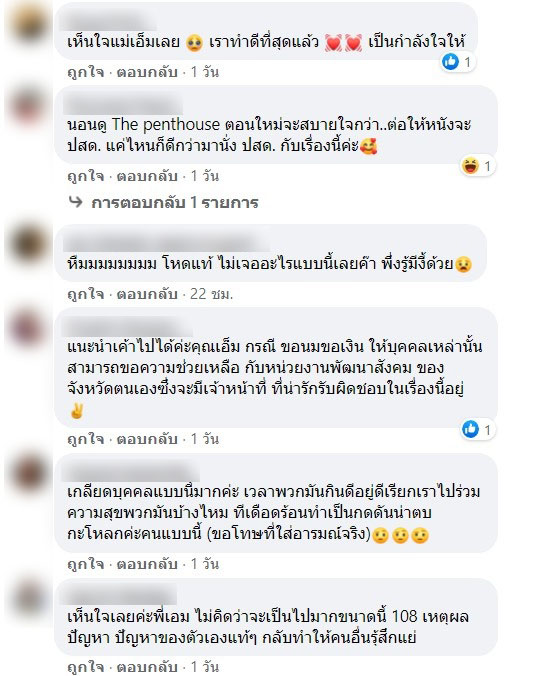This screenshot has width=535, height=676.
Task: Open 22 ชม. timestamp link
Action: 211,294
